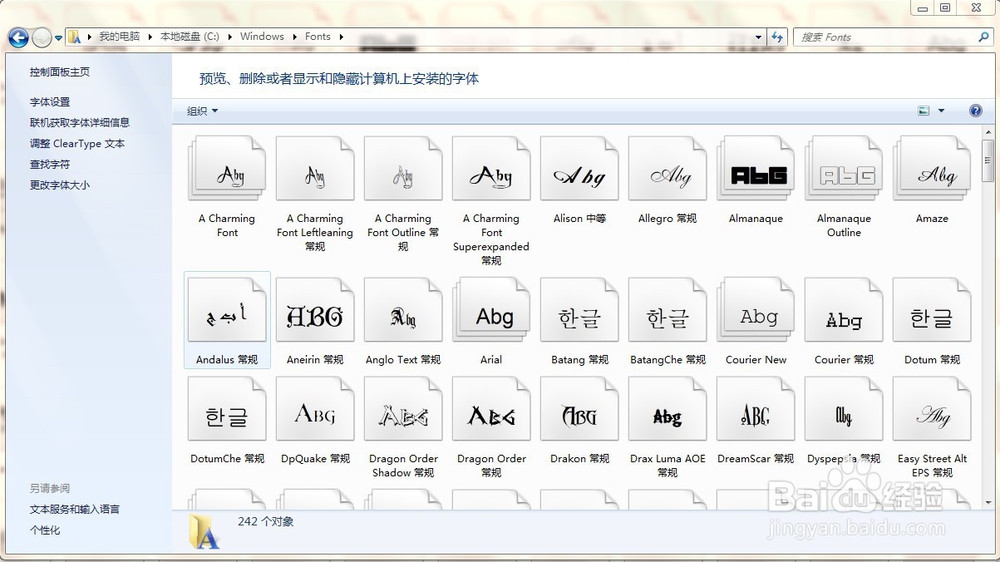The image size is (1000, 562).
Task: Select the DreamScar font icon
Action: [755, 409]
